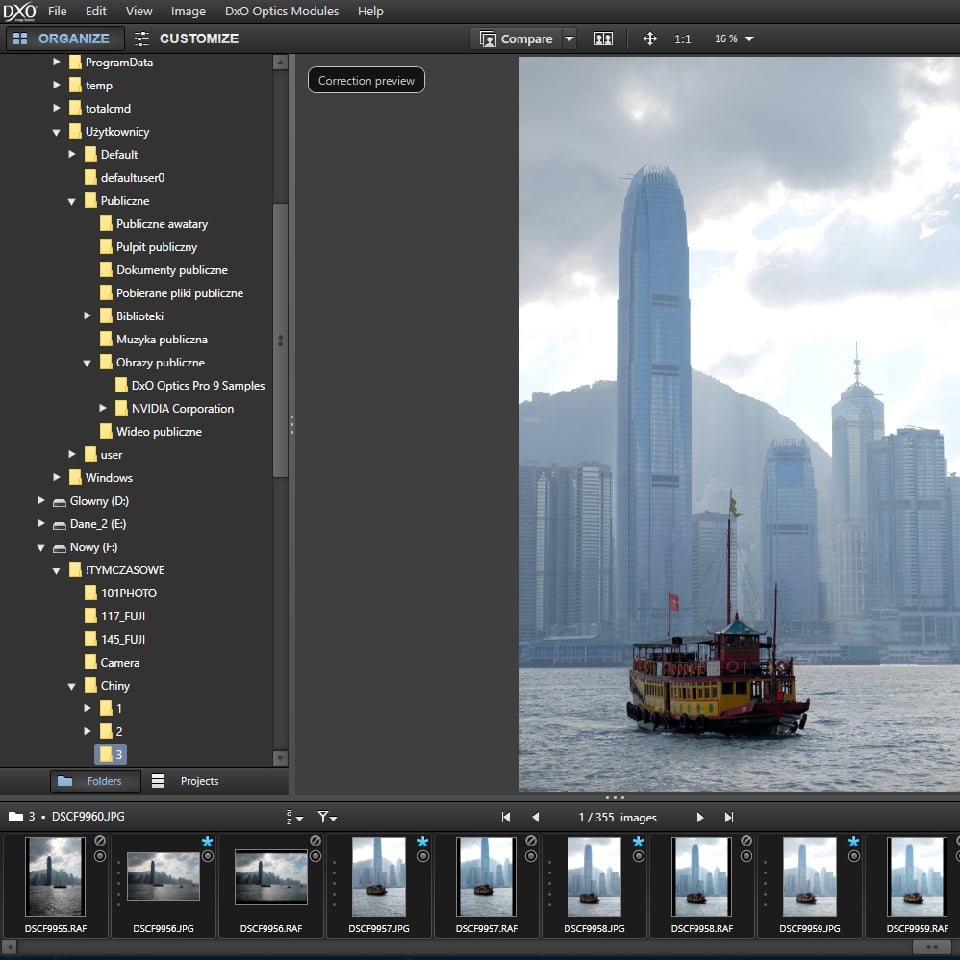Toggle processing status circle on DSCF9955.RAF
The image size is (960, 960).
click(x=100, y=856)
